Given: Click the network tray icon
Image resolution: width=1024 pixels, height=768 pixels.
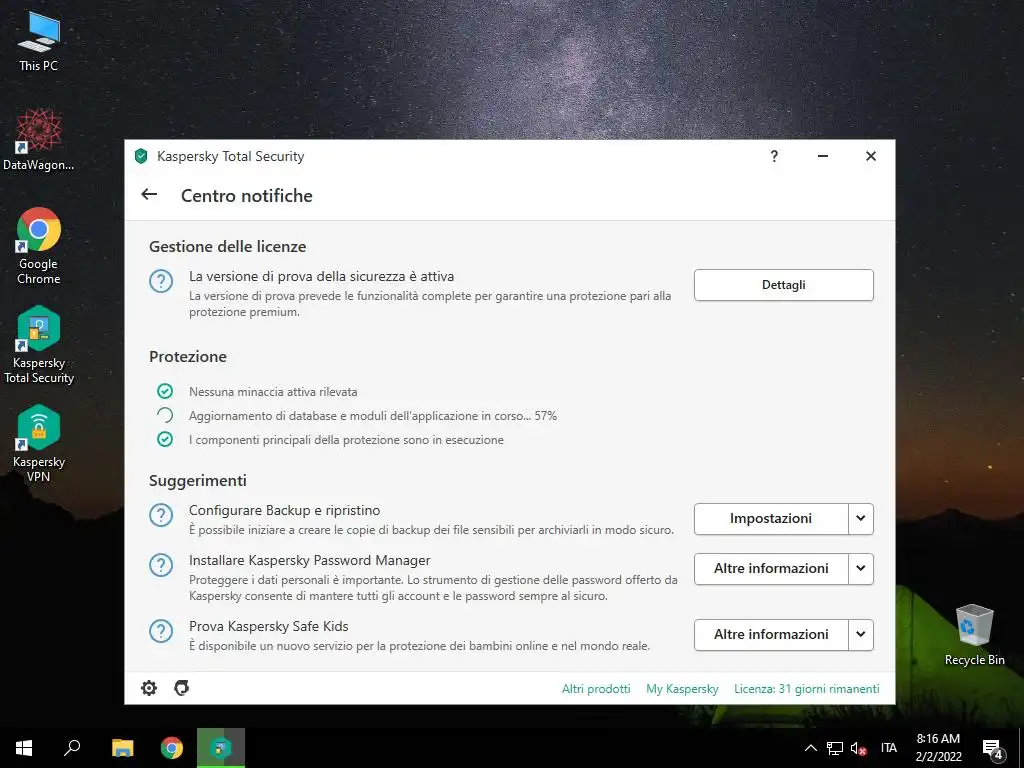Looking at the screenshot, I should (835, 748).
